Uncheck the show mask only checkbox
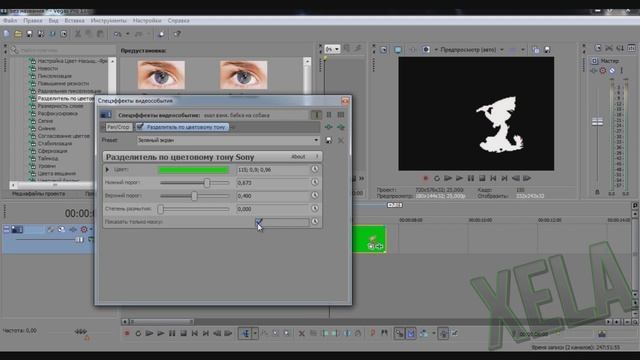 click(259, 222)
